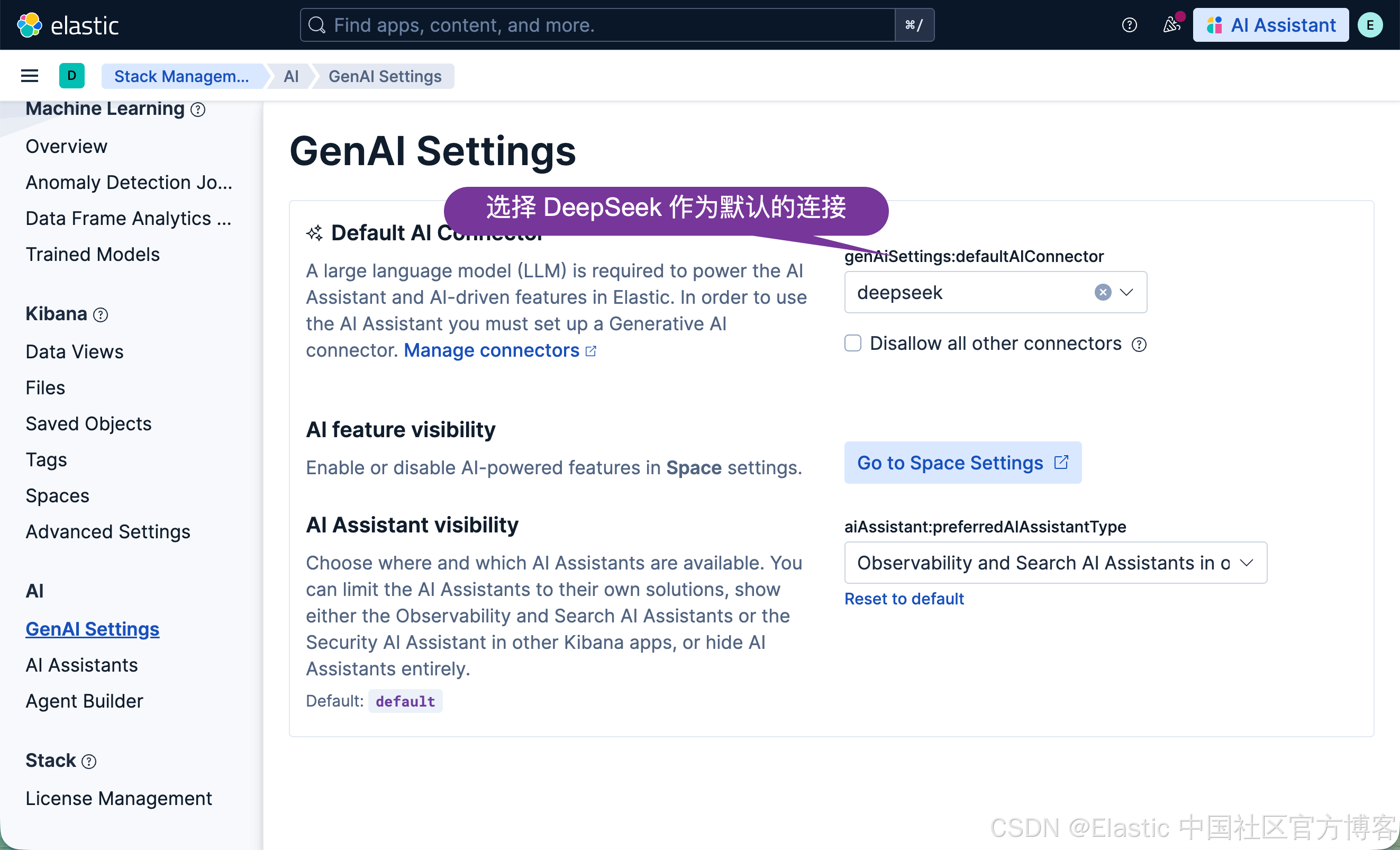The height and width of the screenshot is (850, 1400).
Task: Click the Manage connectors link
Action: point(492,350)
